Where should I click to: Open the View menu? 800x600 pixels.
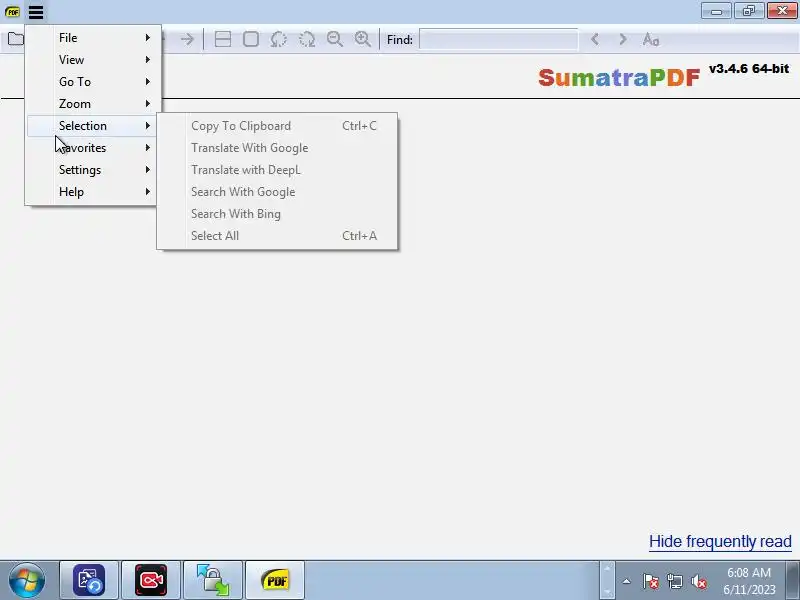pos(91,60)
